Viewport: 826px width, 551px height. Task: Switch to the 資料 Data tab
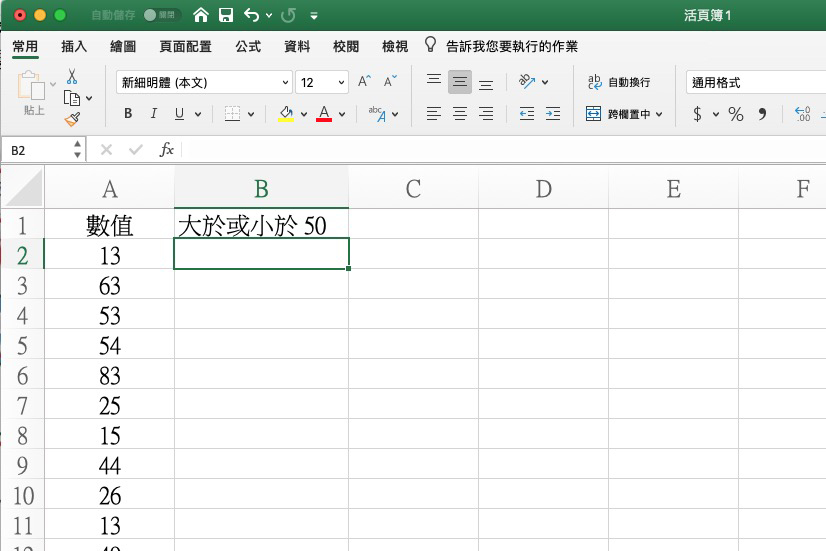(297, 46)
